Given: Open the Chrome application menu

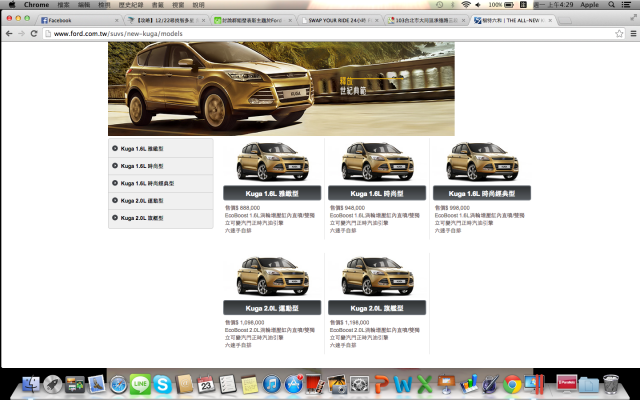Looking at the screenshot, I should (x=36, y=4).
